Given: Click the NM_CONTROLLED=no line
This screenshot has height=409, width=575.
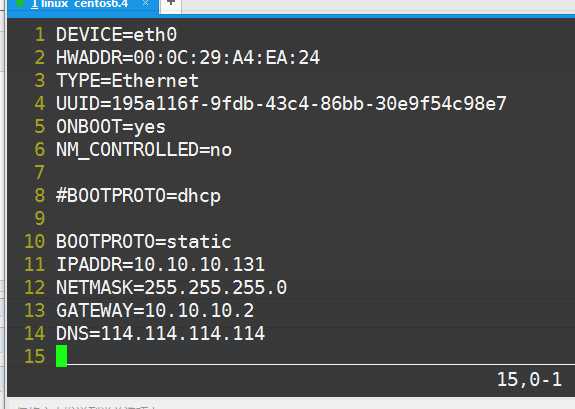Looking at the screenshot, I should [144, 150].
